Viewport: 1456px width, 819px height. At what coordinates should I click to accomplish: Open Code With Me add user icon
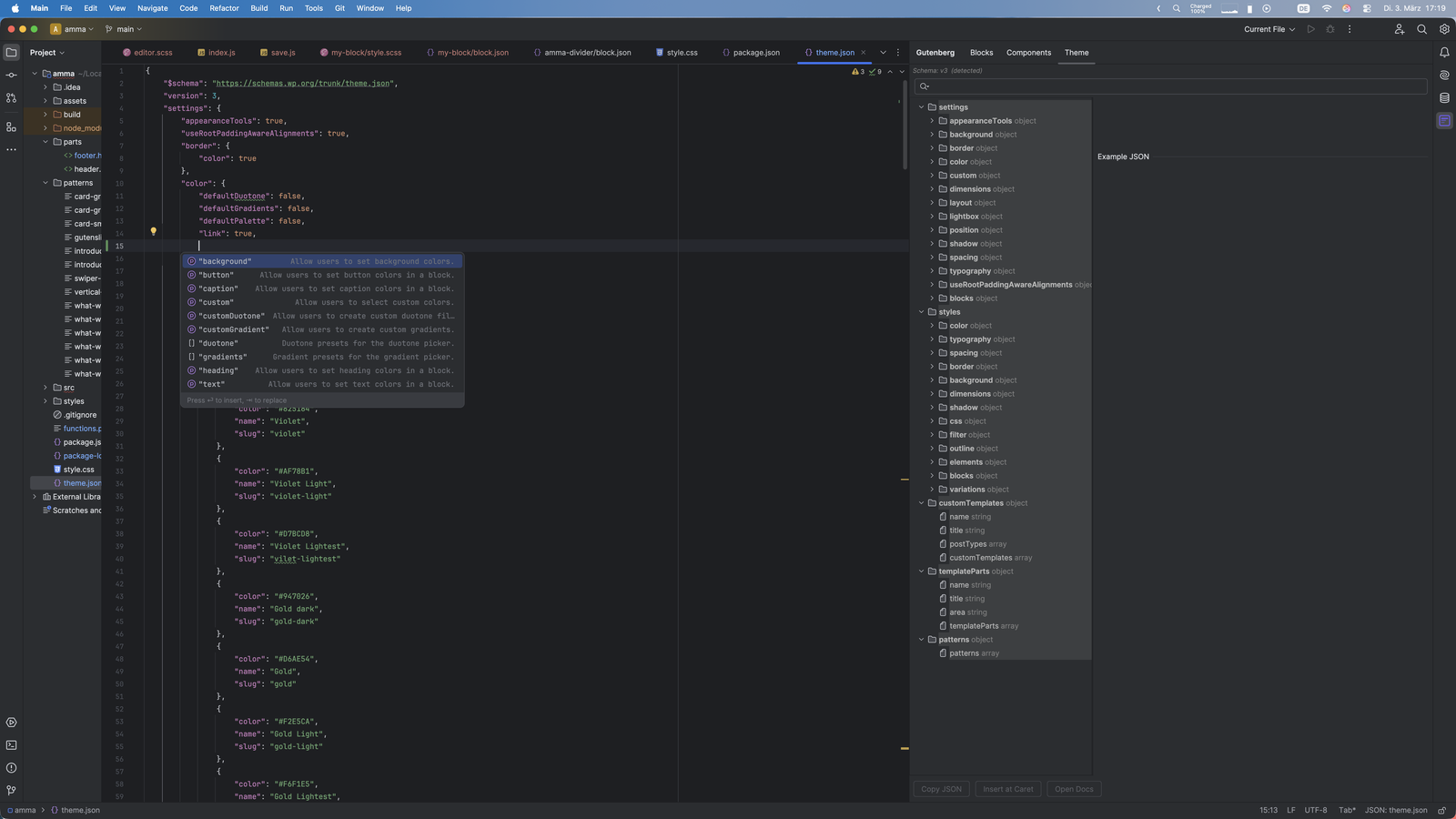(1399, 29)
